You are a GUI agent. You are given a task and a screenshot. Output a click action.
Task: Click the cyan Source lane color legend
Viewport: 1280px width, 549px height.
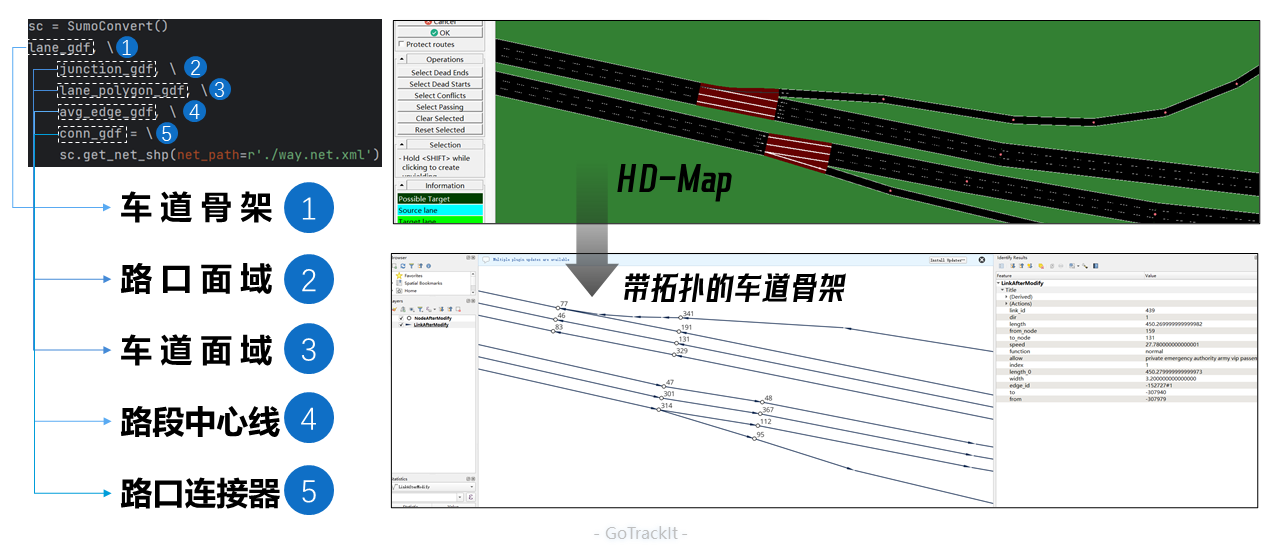pos(440,210)
